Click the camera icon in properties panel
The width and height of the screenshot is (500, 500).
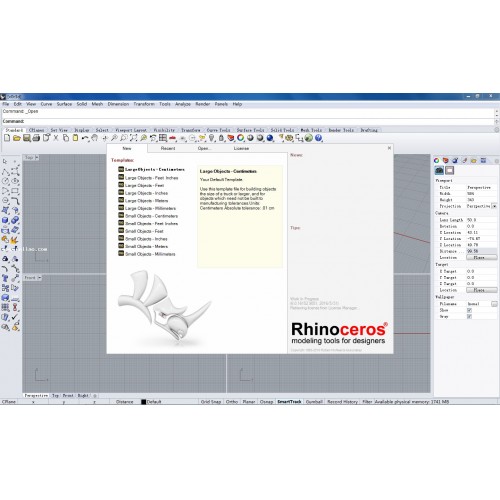(439, 170)
